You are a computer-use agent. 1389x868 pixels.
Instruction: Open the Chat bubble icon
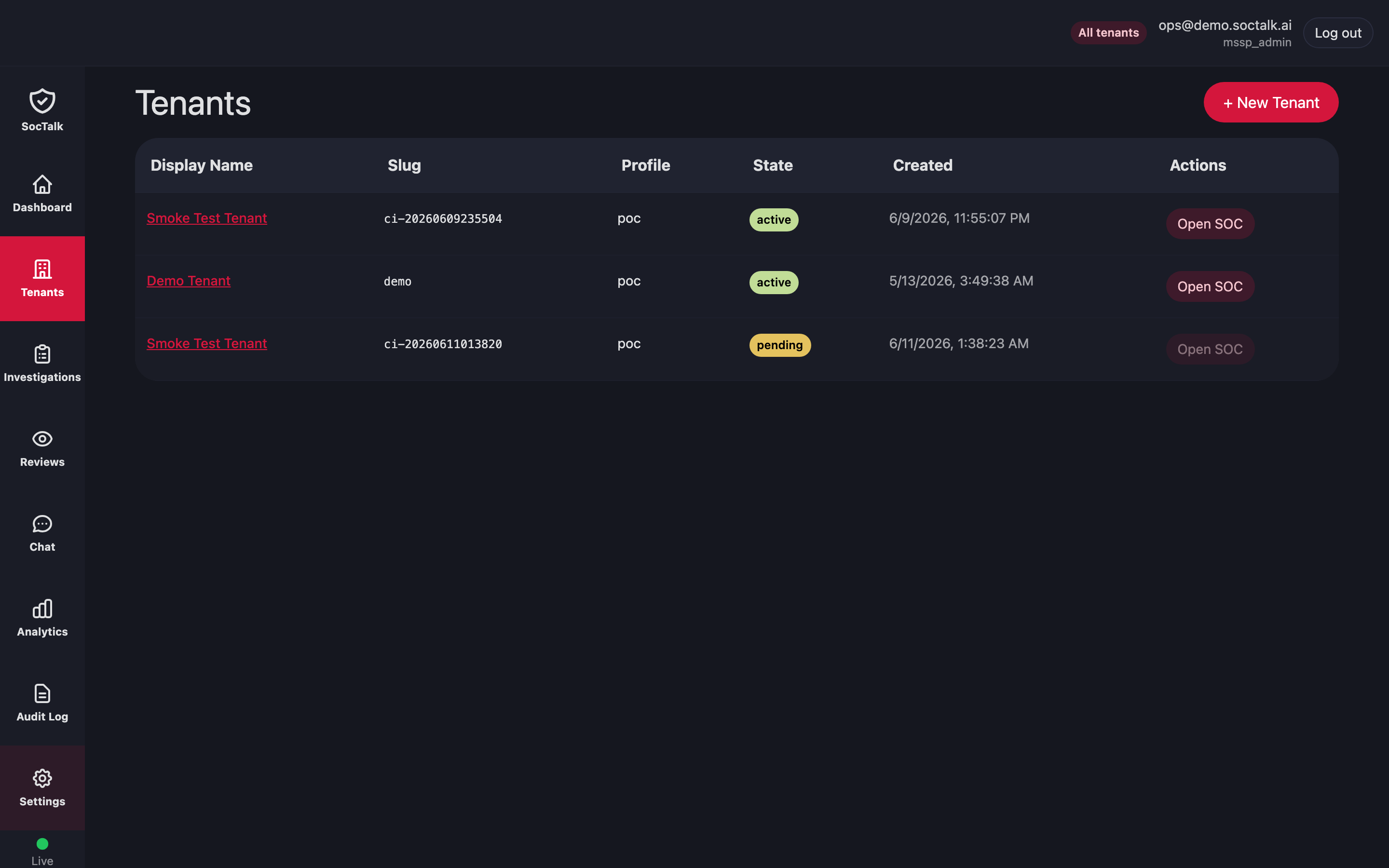pos(42,524)
